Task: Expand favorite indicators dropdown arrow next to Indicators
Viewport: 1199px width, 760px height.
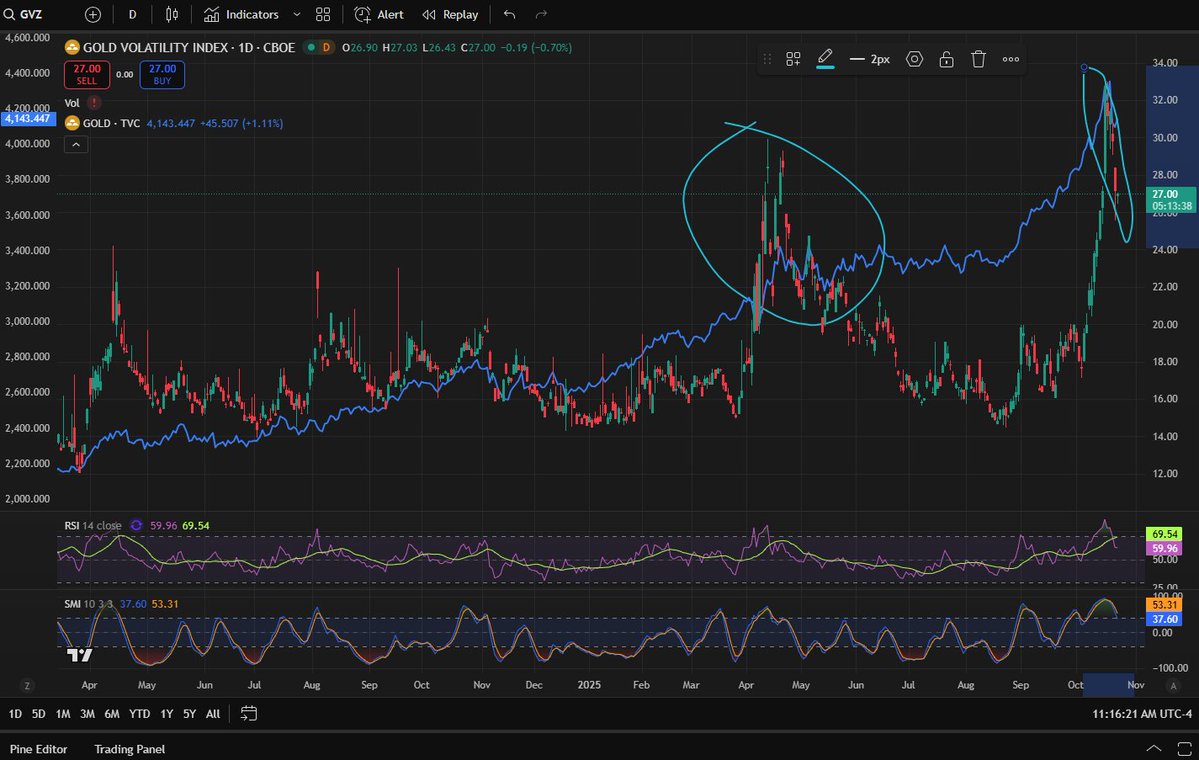Action: (297, 15)
